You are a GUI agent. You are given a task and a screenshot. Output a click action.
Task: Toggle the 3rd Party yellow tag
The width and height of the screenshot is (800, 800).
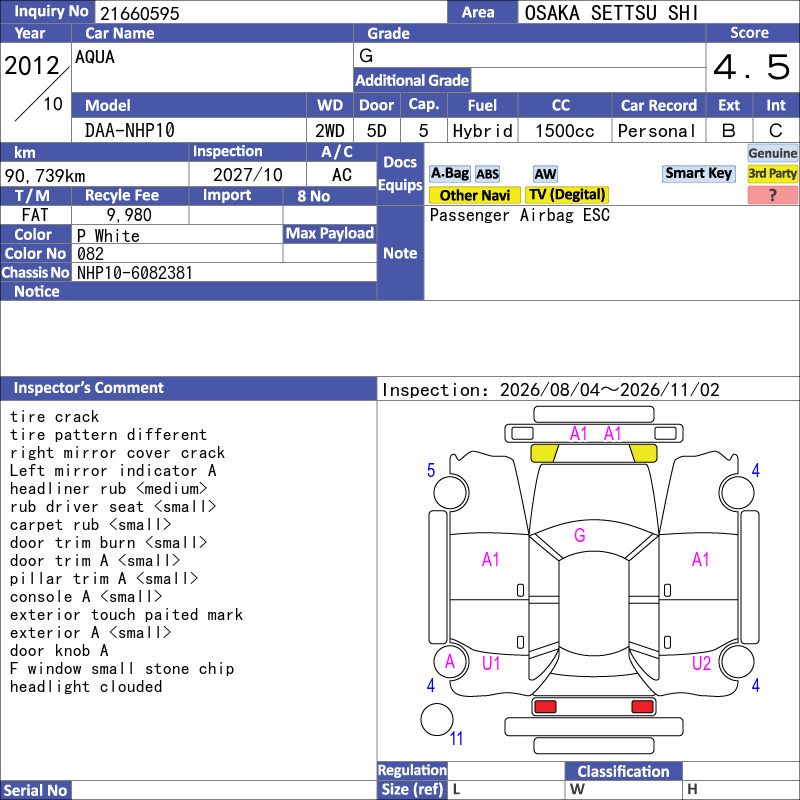[772, 173]
